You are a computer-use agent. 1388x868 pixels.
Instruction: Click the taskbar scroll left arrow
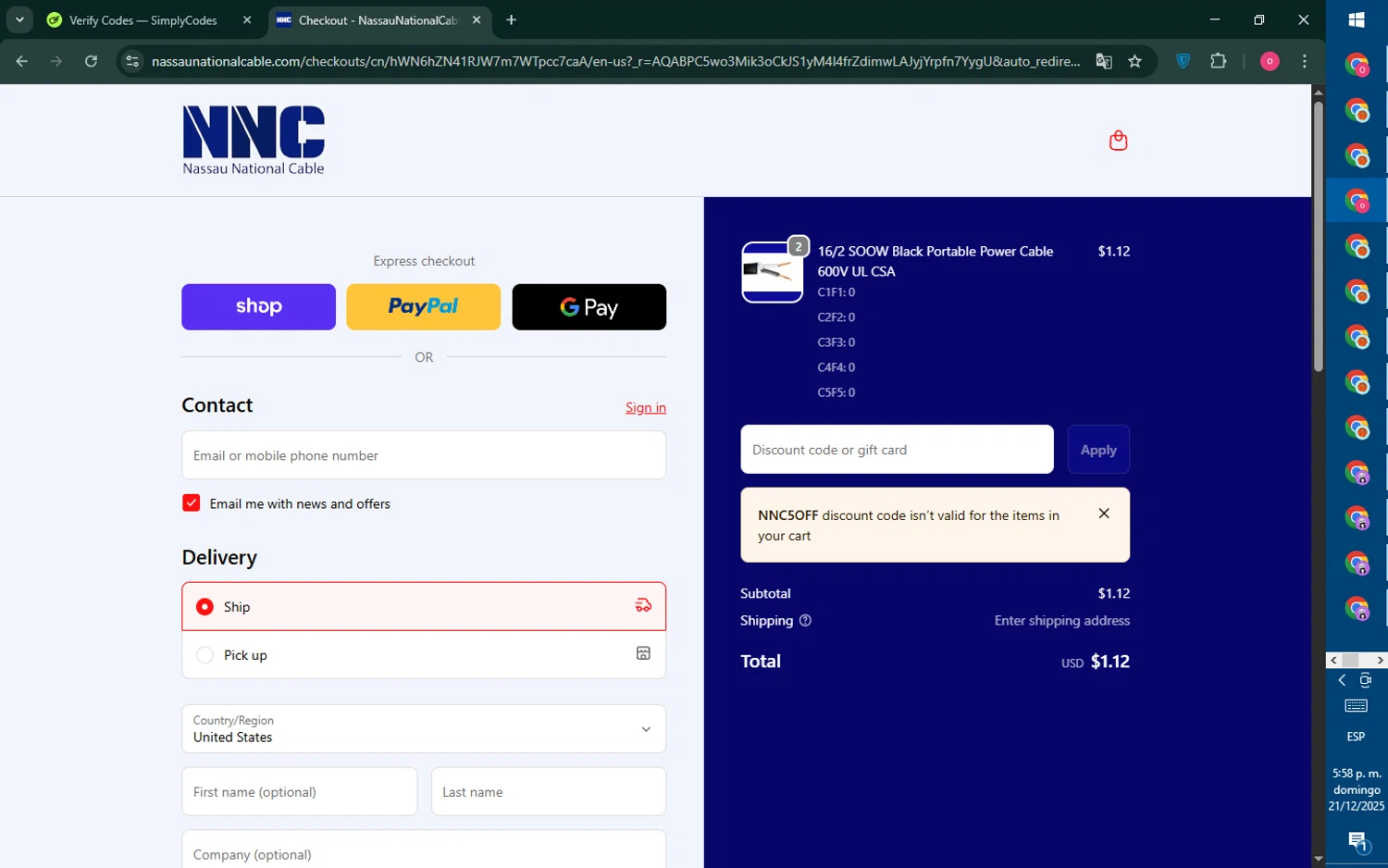[1333, 660]
